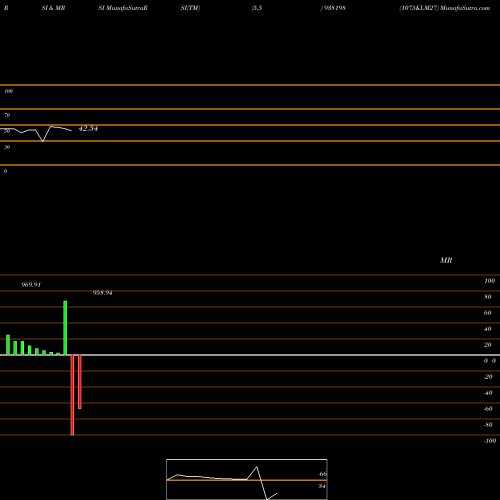Screen dimensions: 500x500
Task: Click the -40 label on right axis
Action: coord(488,393)
